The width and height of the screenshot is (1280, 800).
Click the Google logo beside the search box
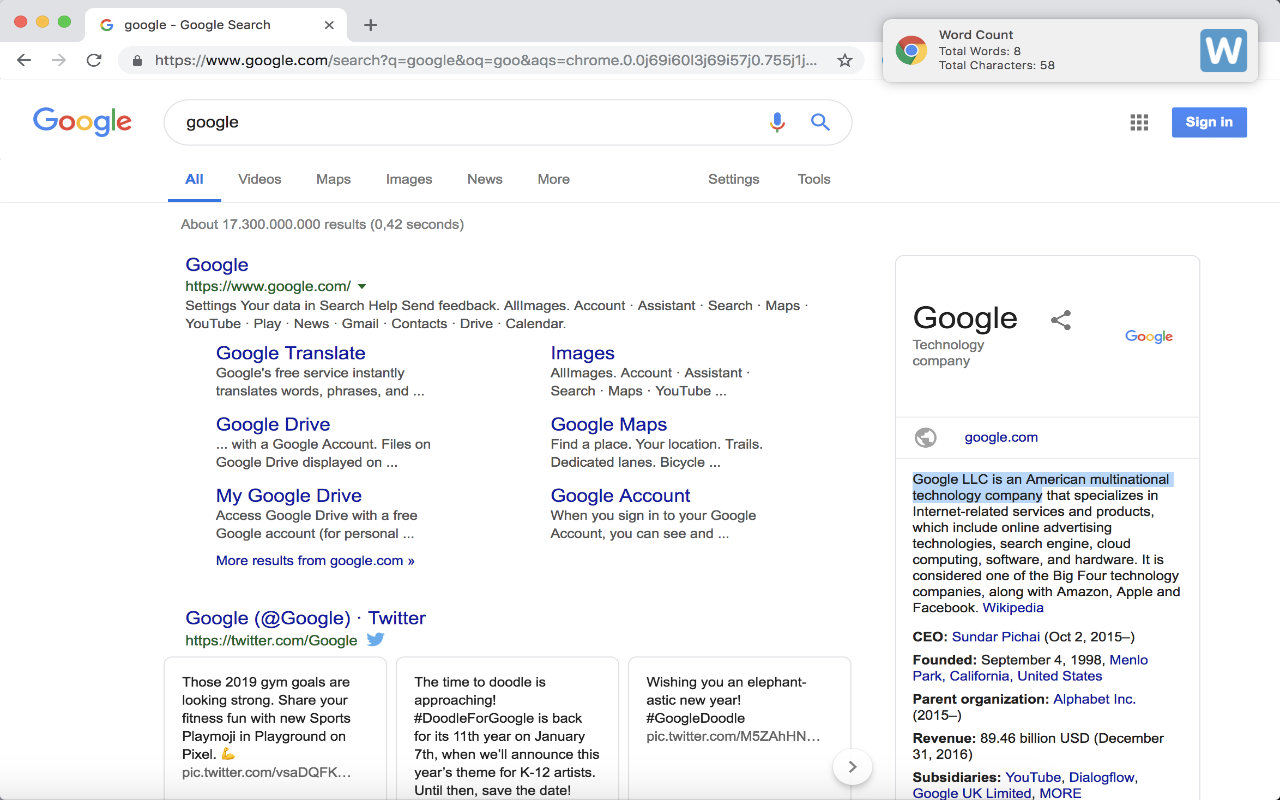click(82, 121)
